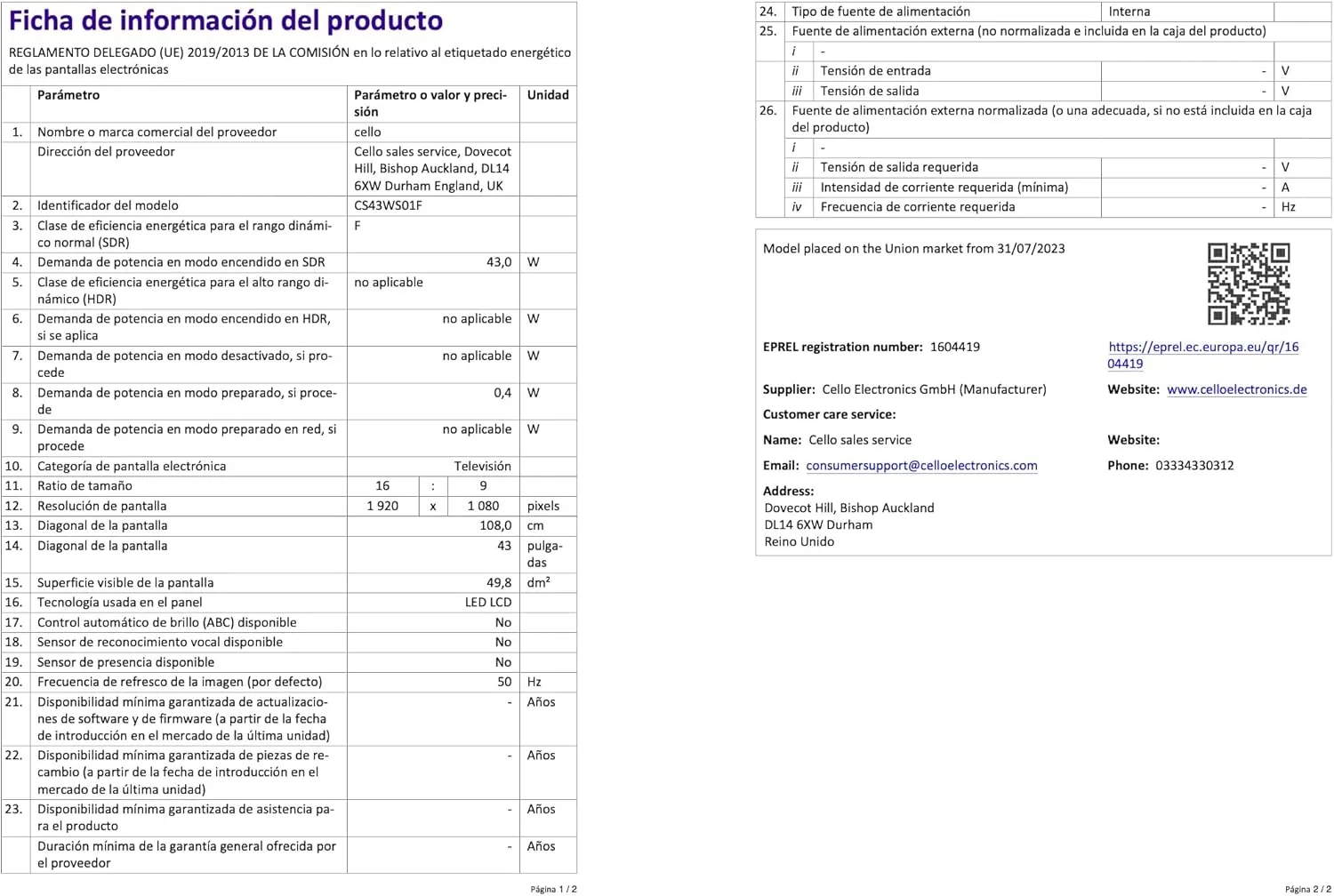Select the phone number 03334330312
Screen dimensions: 1334x896
[1194, 465]
